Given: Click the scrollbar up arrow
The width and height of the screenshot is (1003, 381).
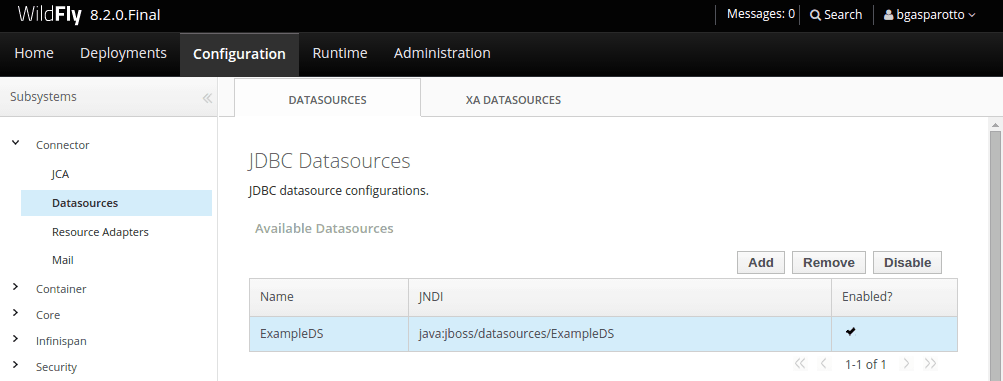Looking at the screenshot, I should pos(995,124).
